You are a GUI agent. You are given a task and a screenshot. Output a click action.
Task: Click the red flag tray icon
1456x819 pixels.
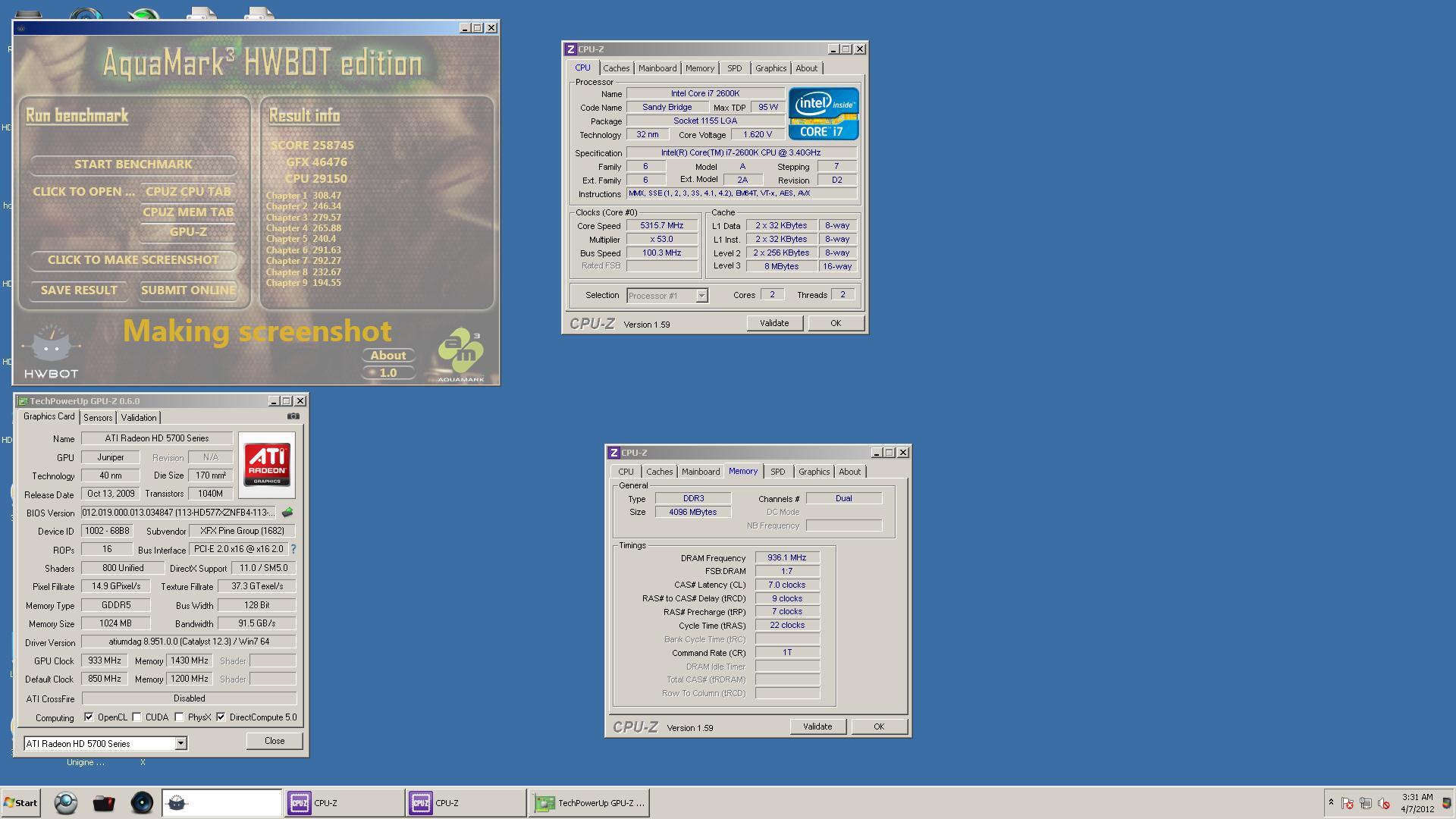[x=1348, y=803]
